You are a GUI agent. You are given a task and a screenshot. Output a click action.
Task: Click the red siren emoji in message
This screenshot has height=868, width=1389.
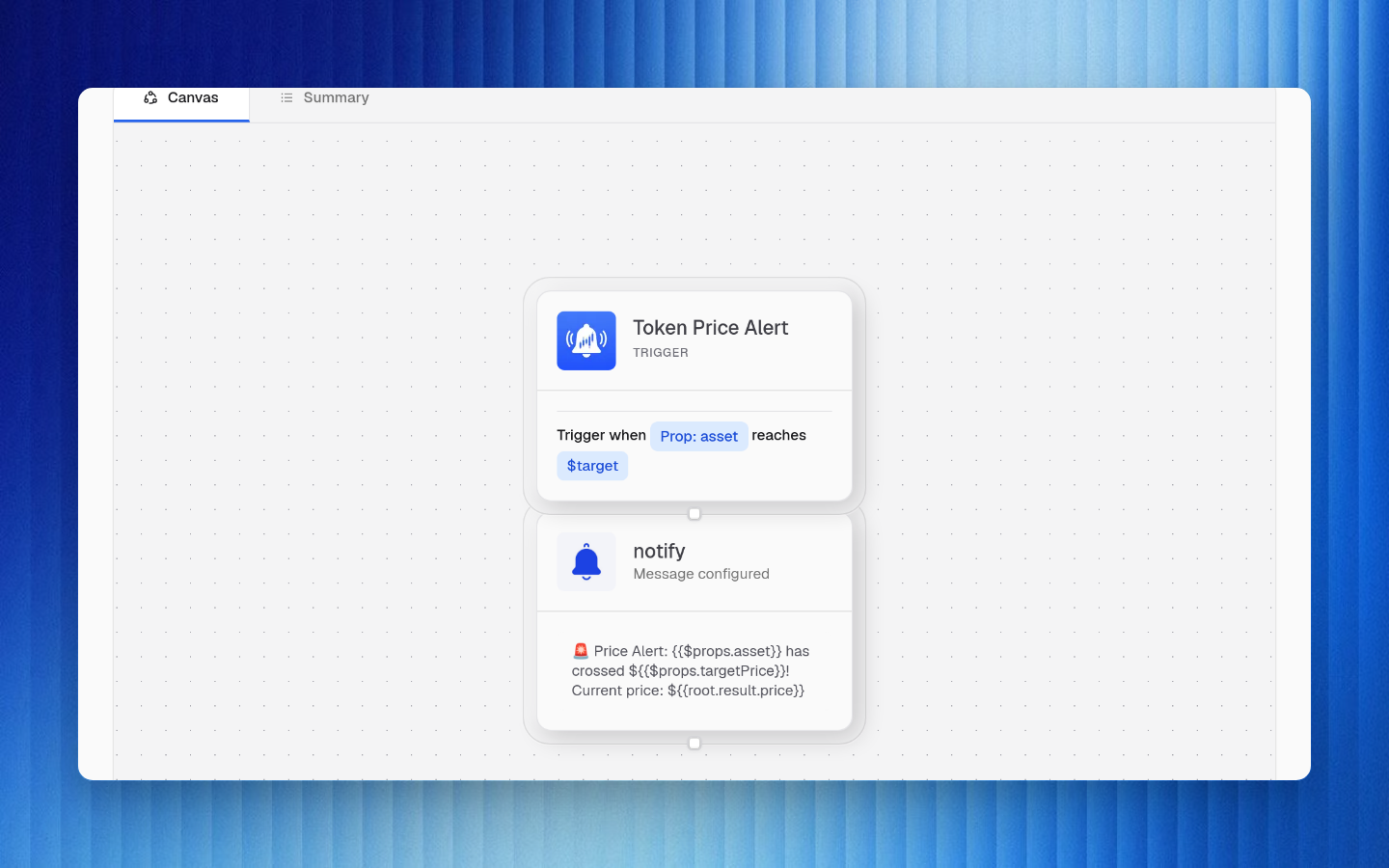[x=581, y=651]
